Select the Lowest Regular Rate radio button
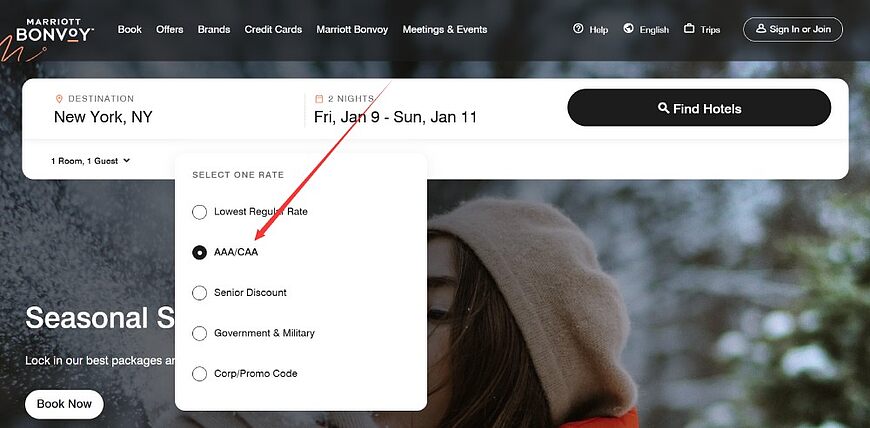870x428 pixels. coord(199,212)
